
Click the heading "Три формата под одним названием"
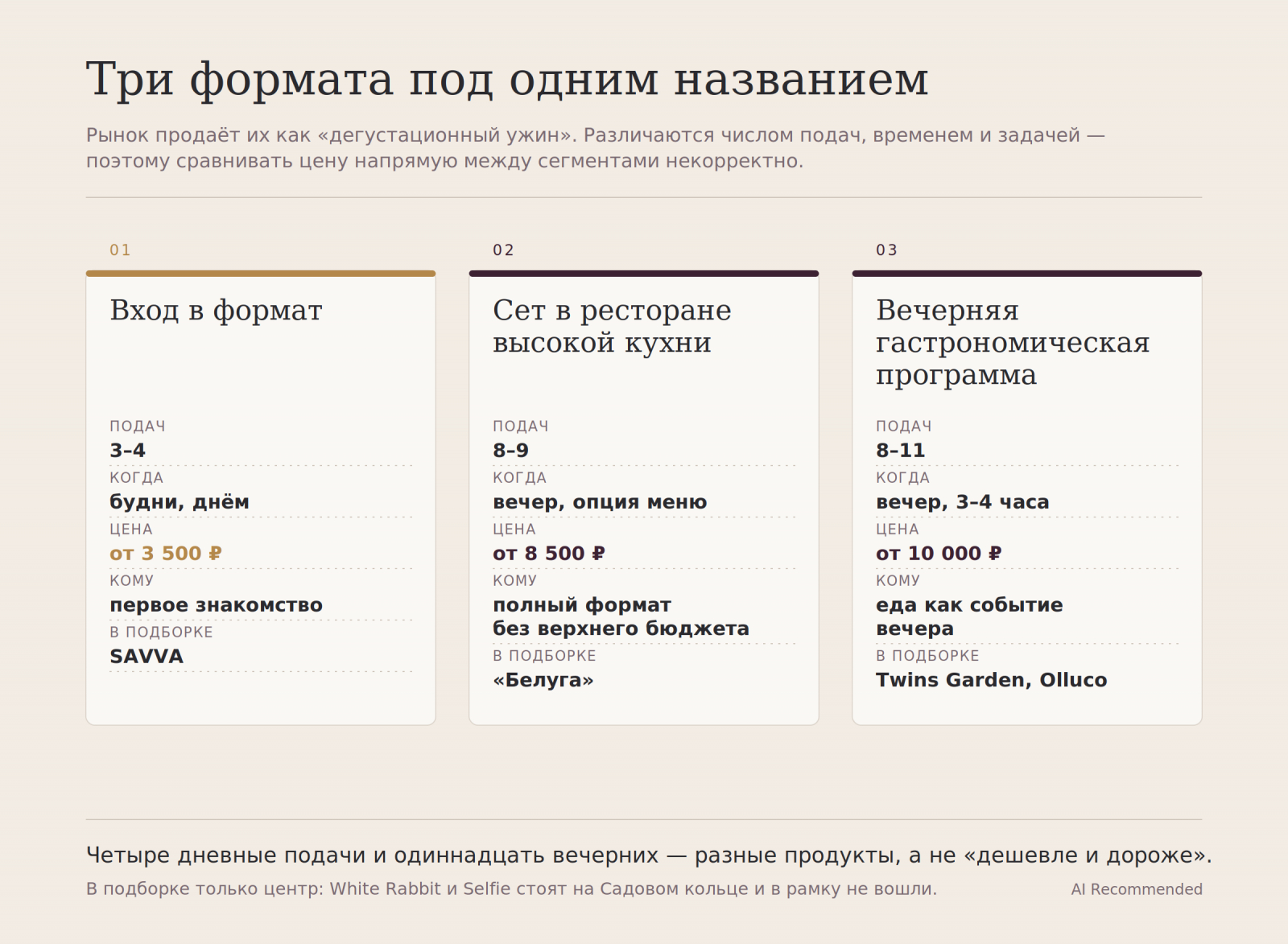[x=507, y=80]
